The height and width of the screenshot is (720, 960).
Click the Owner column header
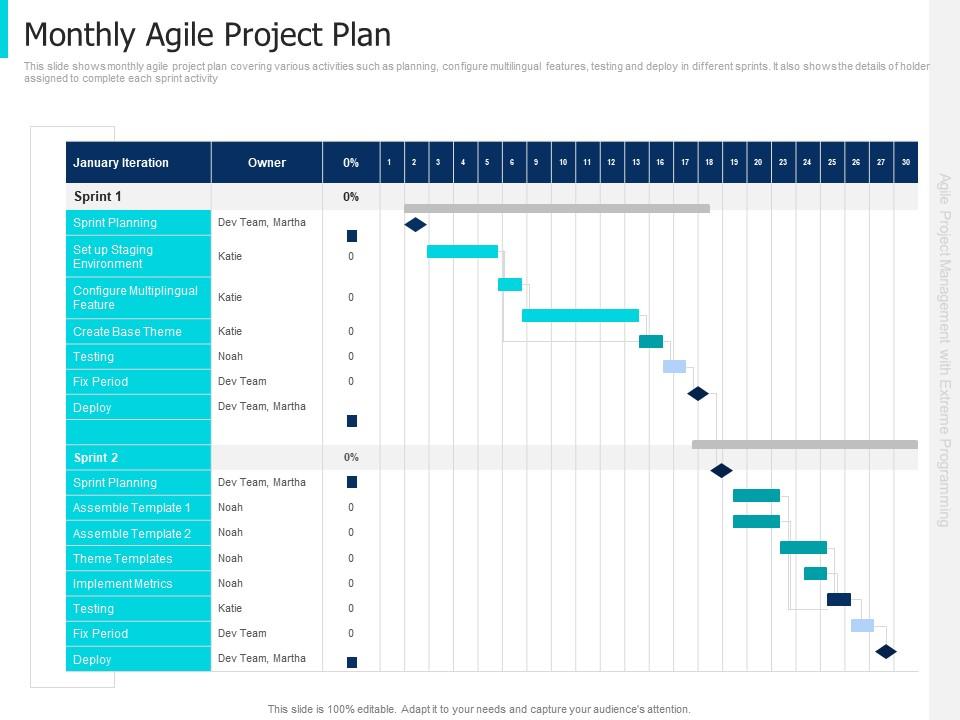[x=267, y=163]
